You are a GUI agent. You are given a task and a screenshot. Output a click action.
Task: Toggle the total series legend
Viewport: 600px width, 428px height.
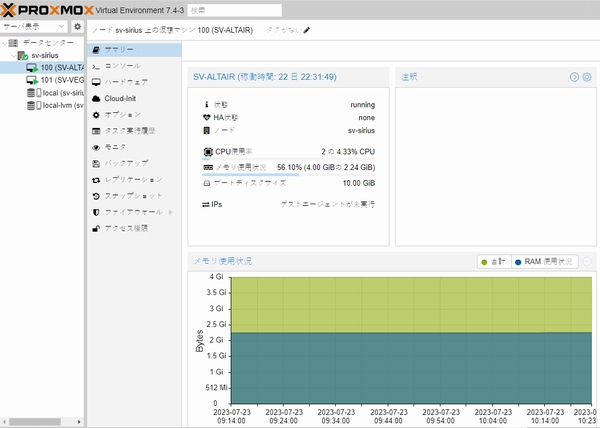tap(494, 262)
